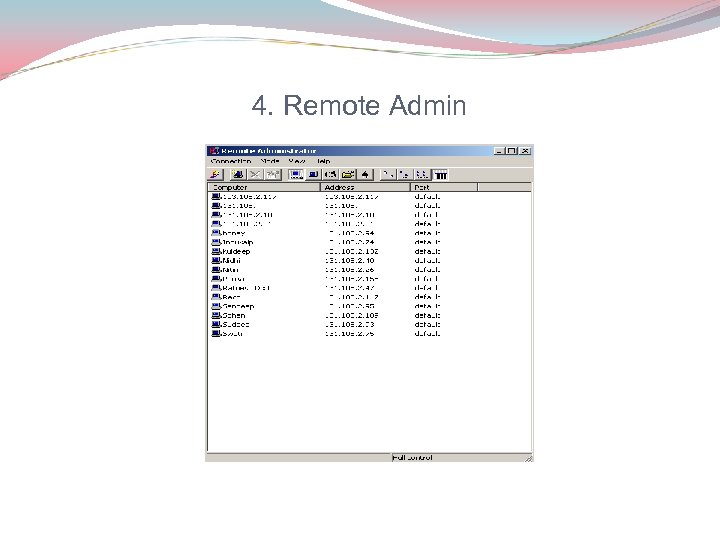Click the window resize grip corner
This screenshot has height=540, width=720.
pyautogui.click(x=529, y=458)
